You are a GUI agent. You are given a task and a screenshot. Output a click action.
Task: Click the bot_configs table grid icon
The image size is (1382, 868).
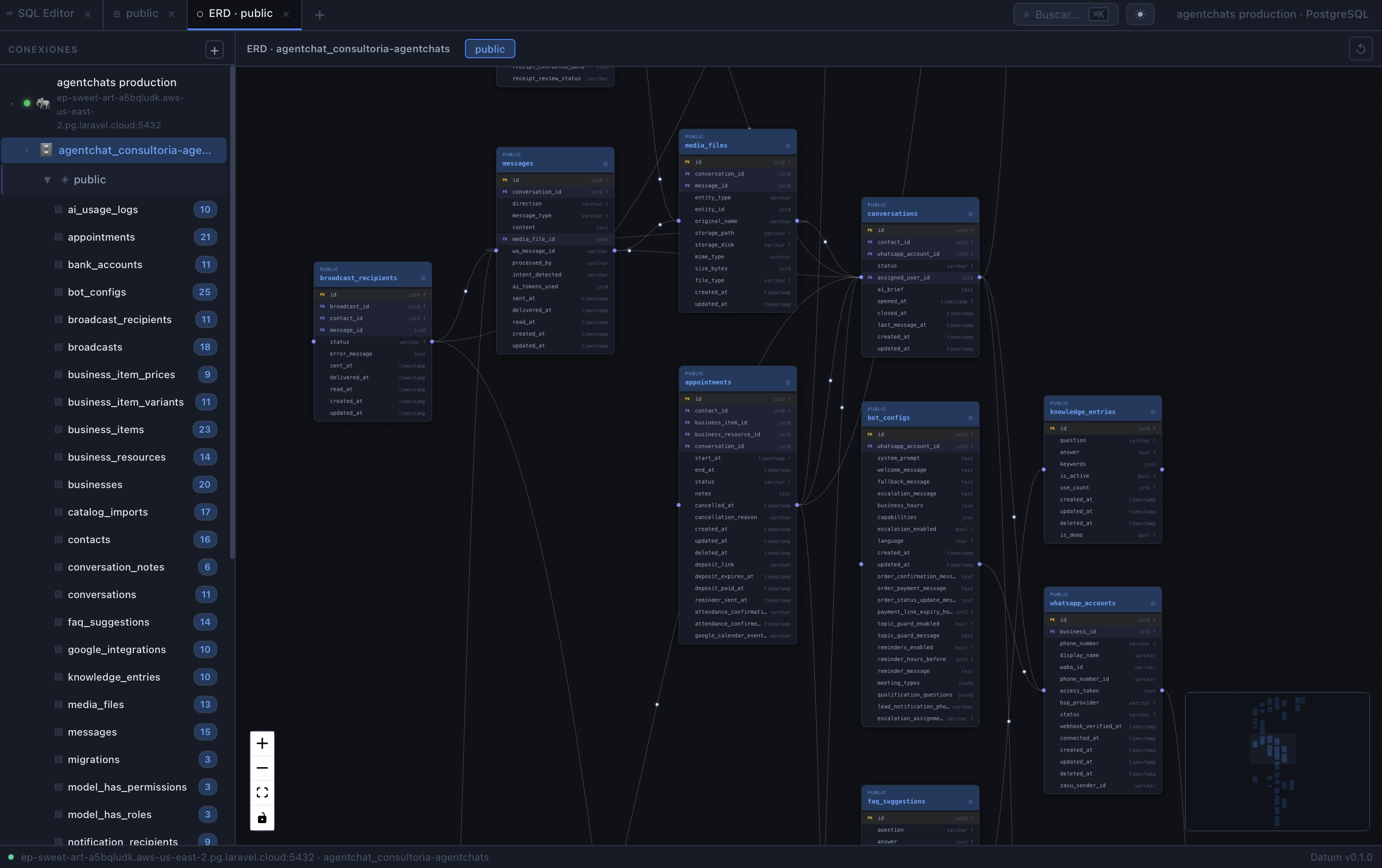click(x=970, y=418)
